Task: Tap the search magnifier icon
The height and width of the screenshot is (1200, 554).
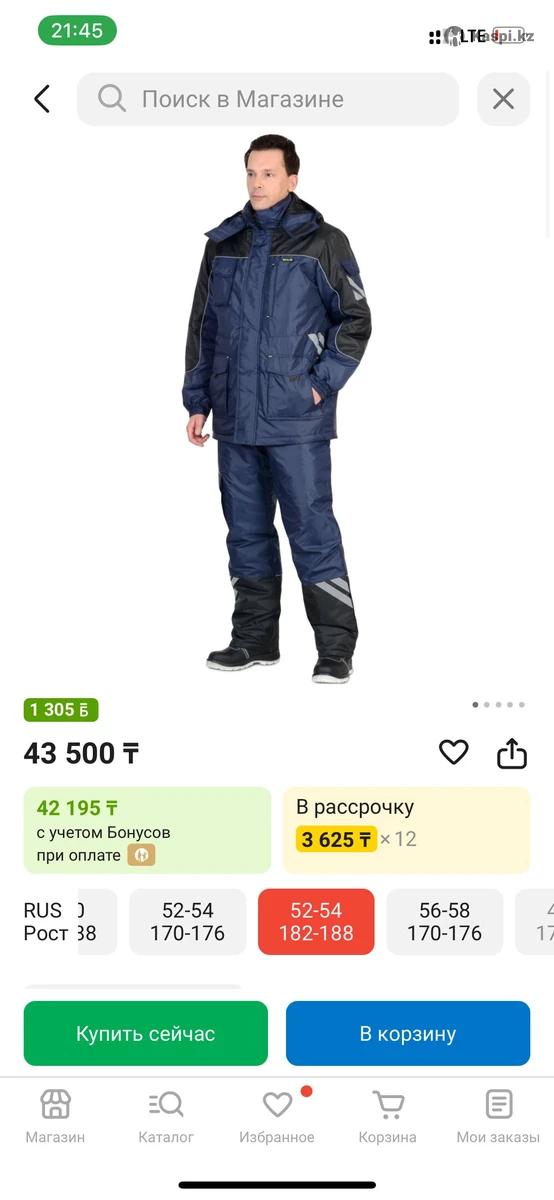Action: pyautogui.click(x=112, y=98)
